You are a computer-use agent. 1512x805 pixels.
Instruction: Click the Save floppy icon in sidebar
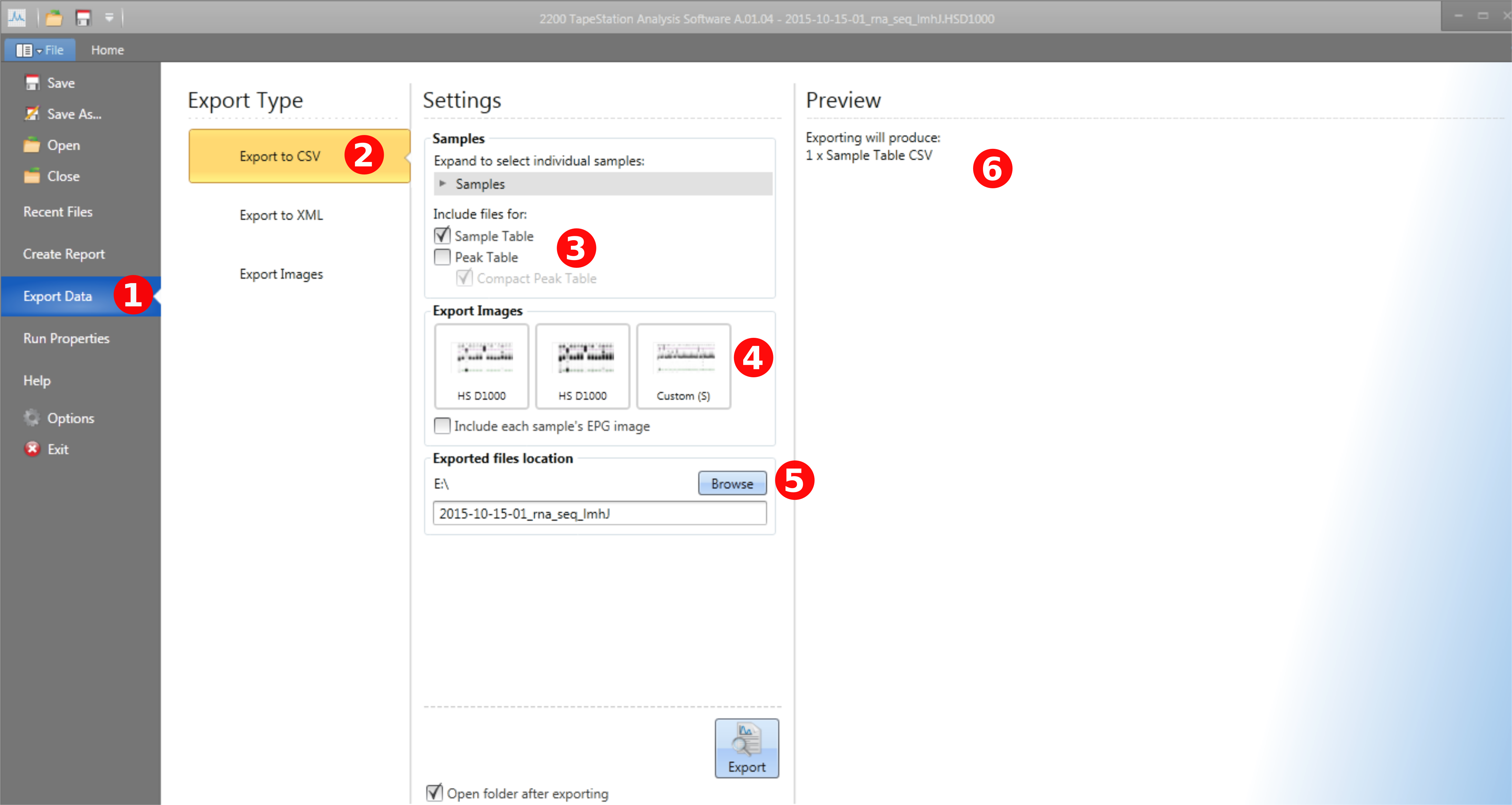point(32,83)
